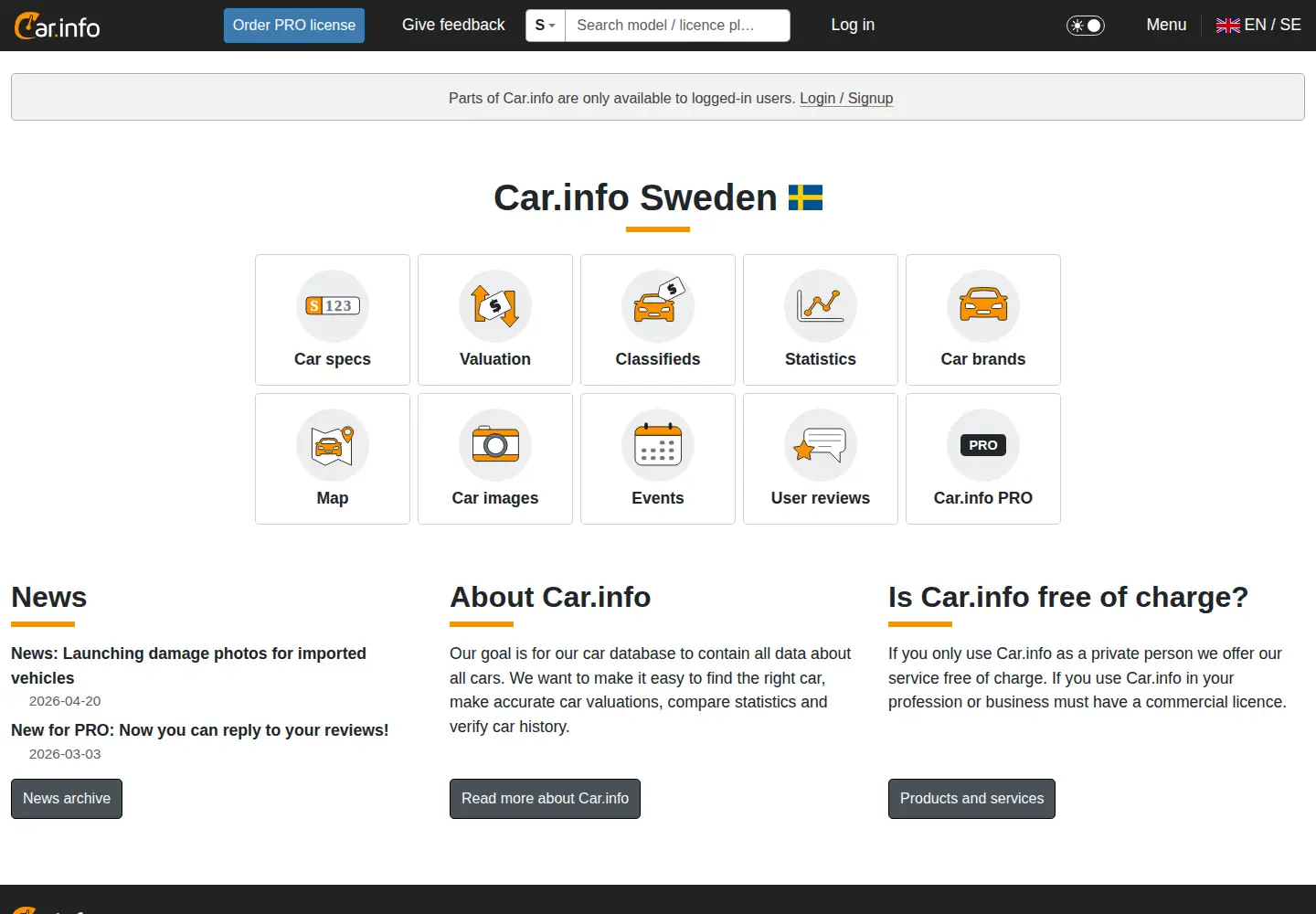1316x914 pixels.
Task: Click the UK flag language icon
Action: coord(1227,26)
